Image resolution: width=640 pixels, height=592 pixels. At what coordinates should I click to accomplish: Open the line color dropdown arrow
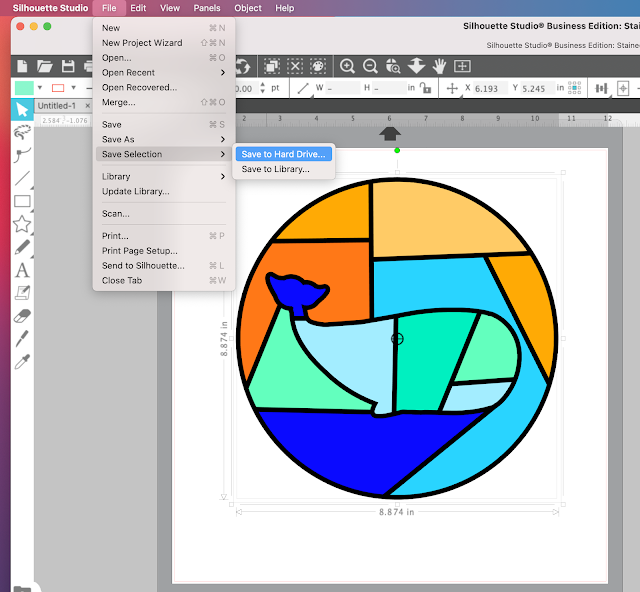[x=73, y=88]
